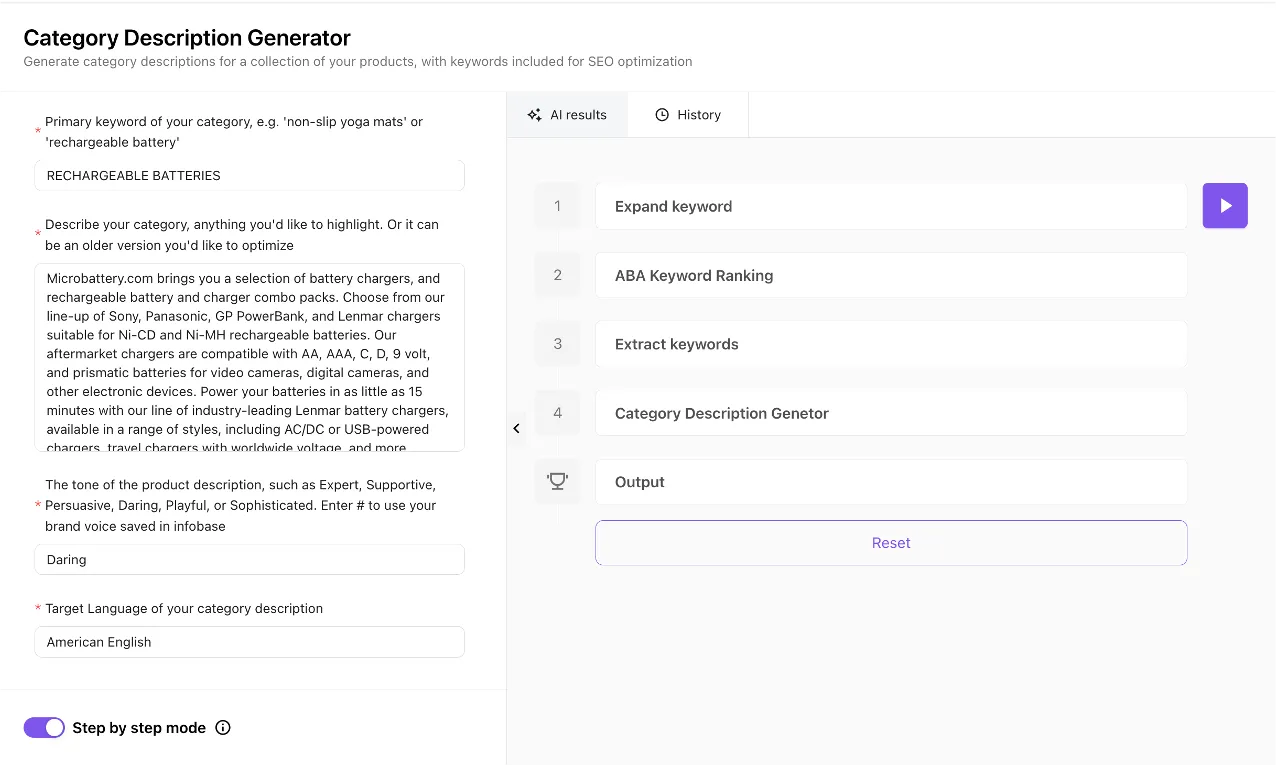Focus the Target Language field
The height and width of the screenshot is (766, 1277).
[x=249, y=642]
